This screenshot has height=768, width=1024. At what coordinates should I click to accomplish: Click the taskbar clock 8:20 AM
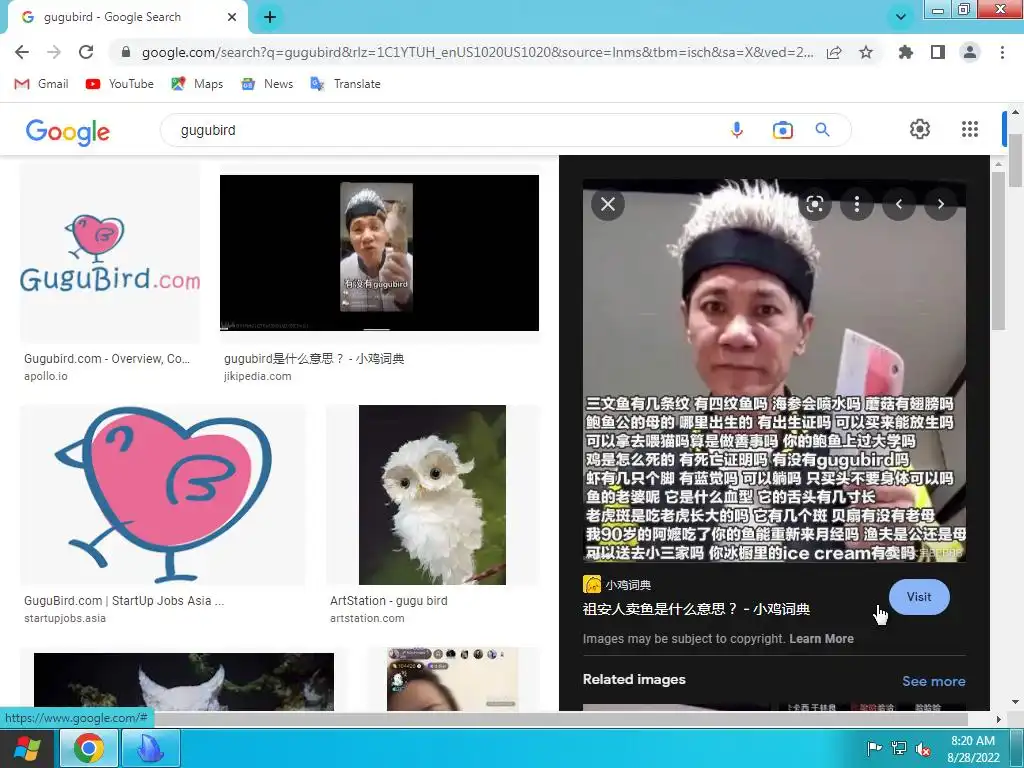click(973, 749)
